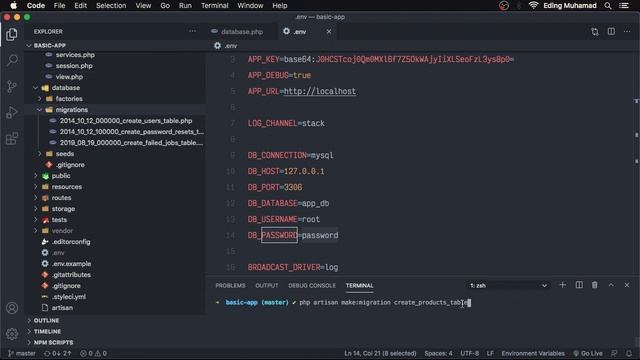Click Spaces: 4 indentation setting
Viewport: 640px width, 360px height.
pyautogui.click(x=438, y=353)
